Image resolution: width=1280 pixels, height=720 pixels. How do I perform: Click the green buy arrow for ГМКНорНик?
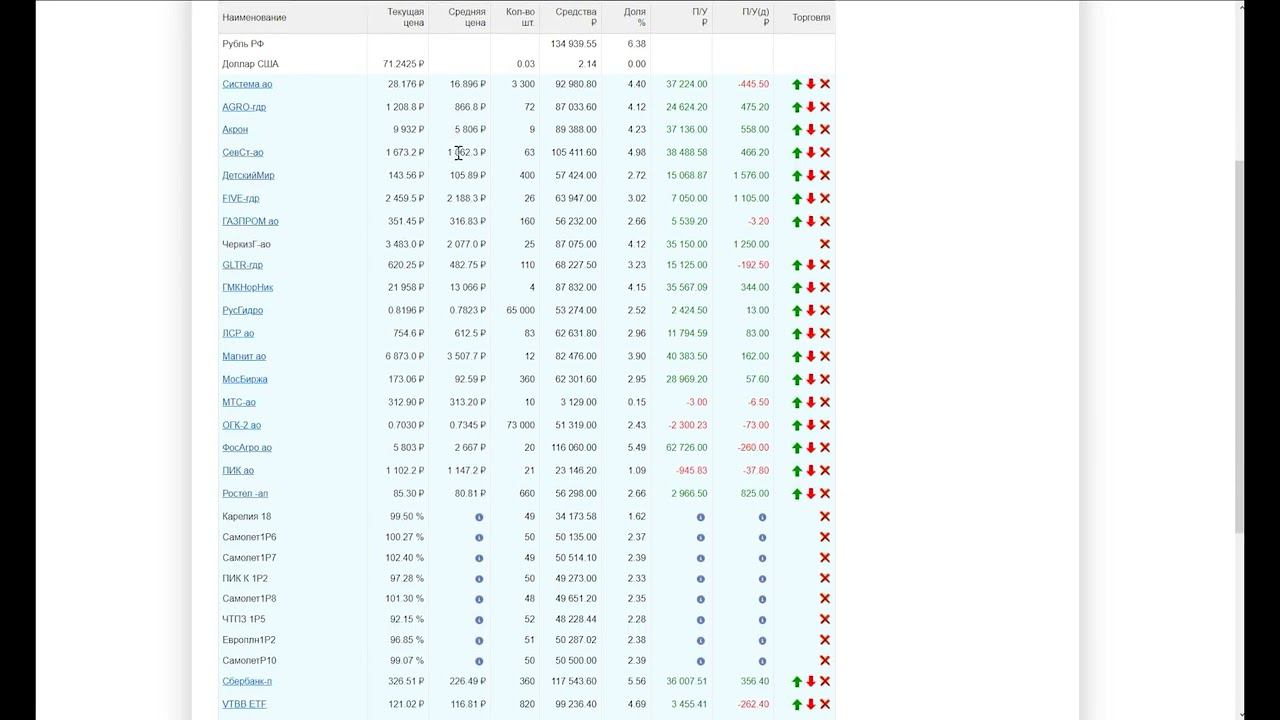(x=797, y=288)
